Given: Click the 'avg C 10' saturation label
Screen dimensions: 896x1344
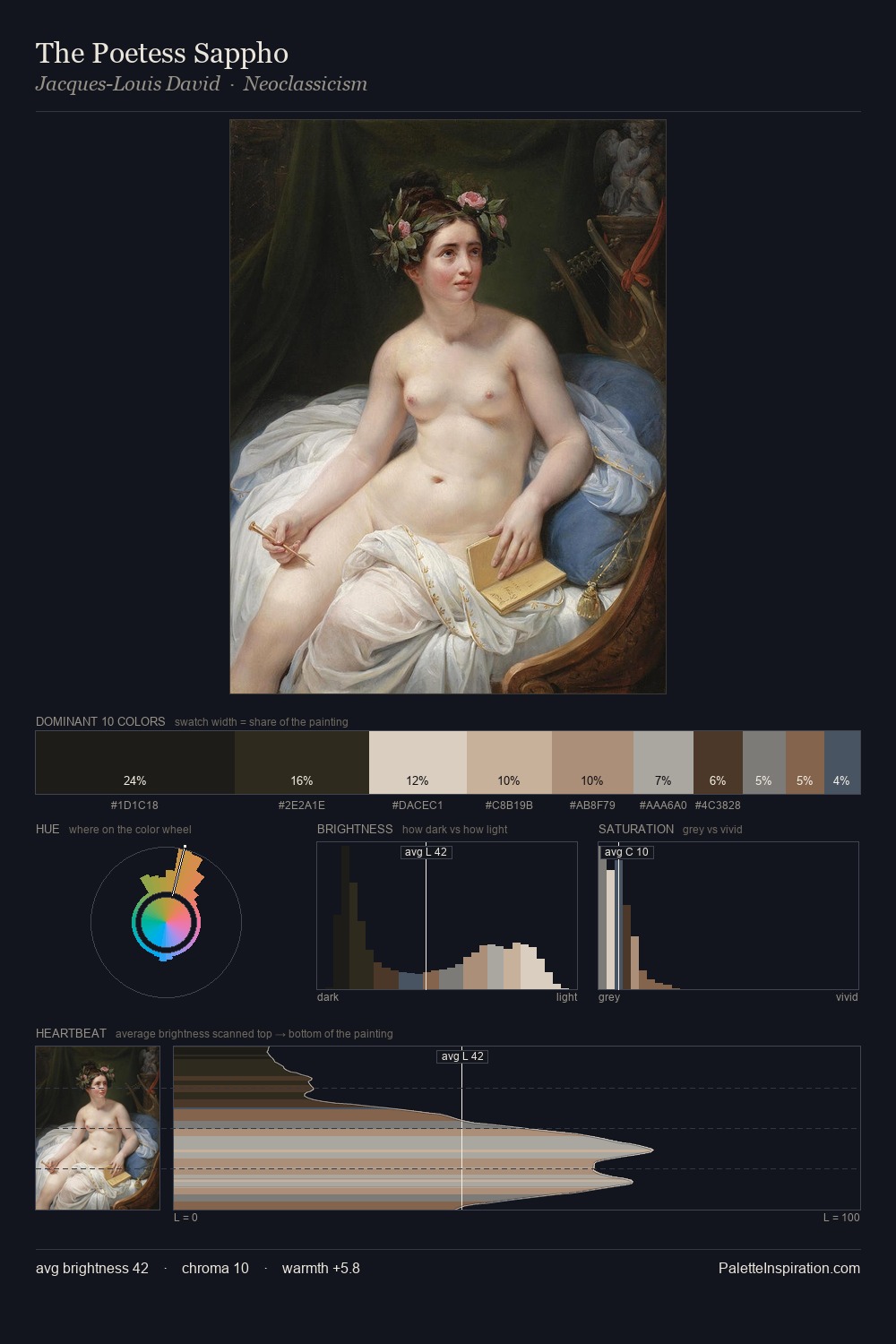Looking at the screenshot, I should (x=626, y=852).
